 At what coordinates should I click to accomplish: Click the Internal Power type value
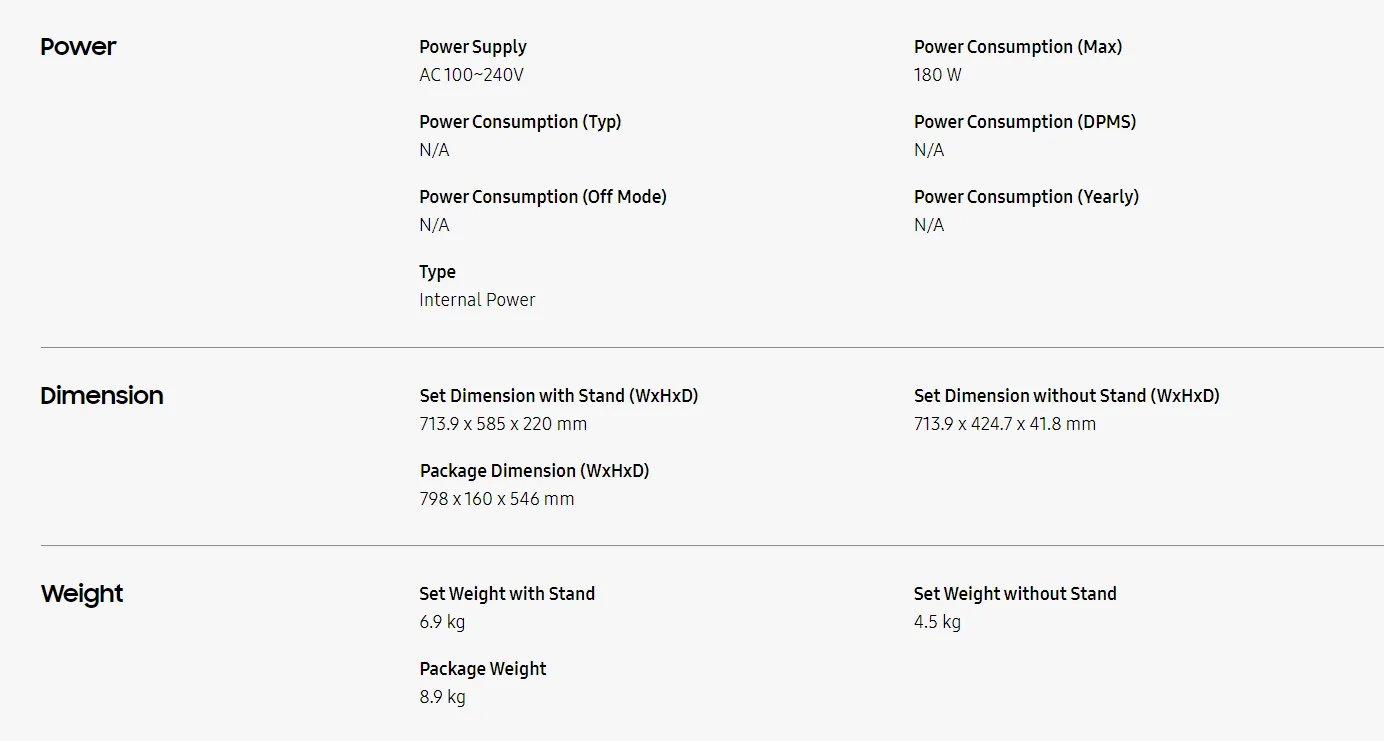pos(477,300)
